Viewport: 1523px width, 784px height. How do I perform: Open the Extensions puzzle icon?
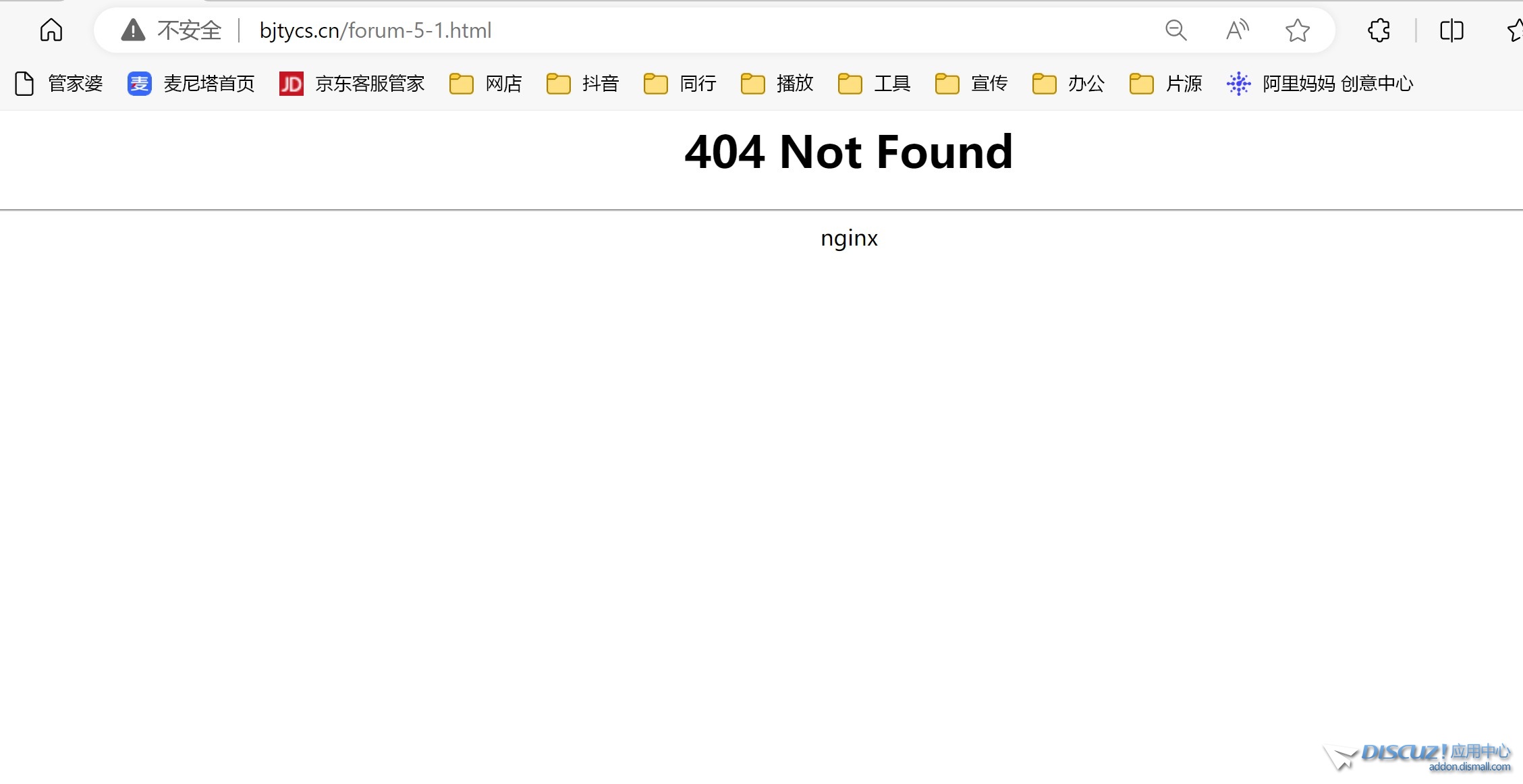1379,30
